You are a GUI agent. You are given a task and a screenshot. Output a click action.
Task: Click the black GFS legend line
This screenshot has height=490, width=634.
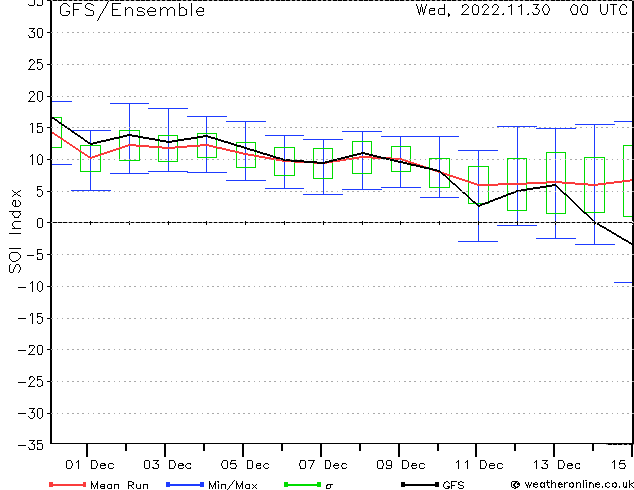tap(420, 484)
